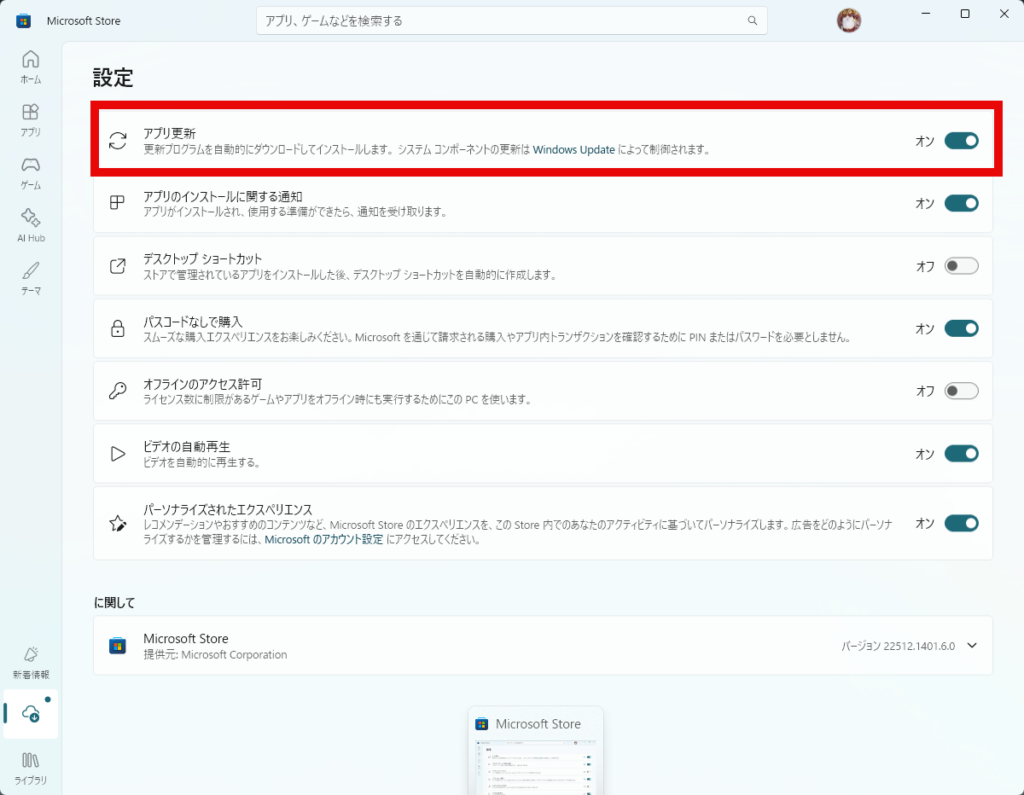The height and width of the screenshot is (795, 1024).
Task: Open ライブラリ (Library) at sidebar bottom
Action: point(30,766)
